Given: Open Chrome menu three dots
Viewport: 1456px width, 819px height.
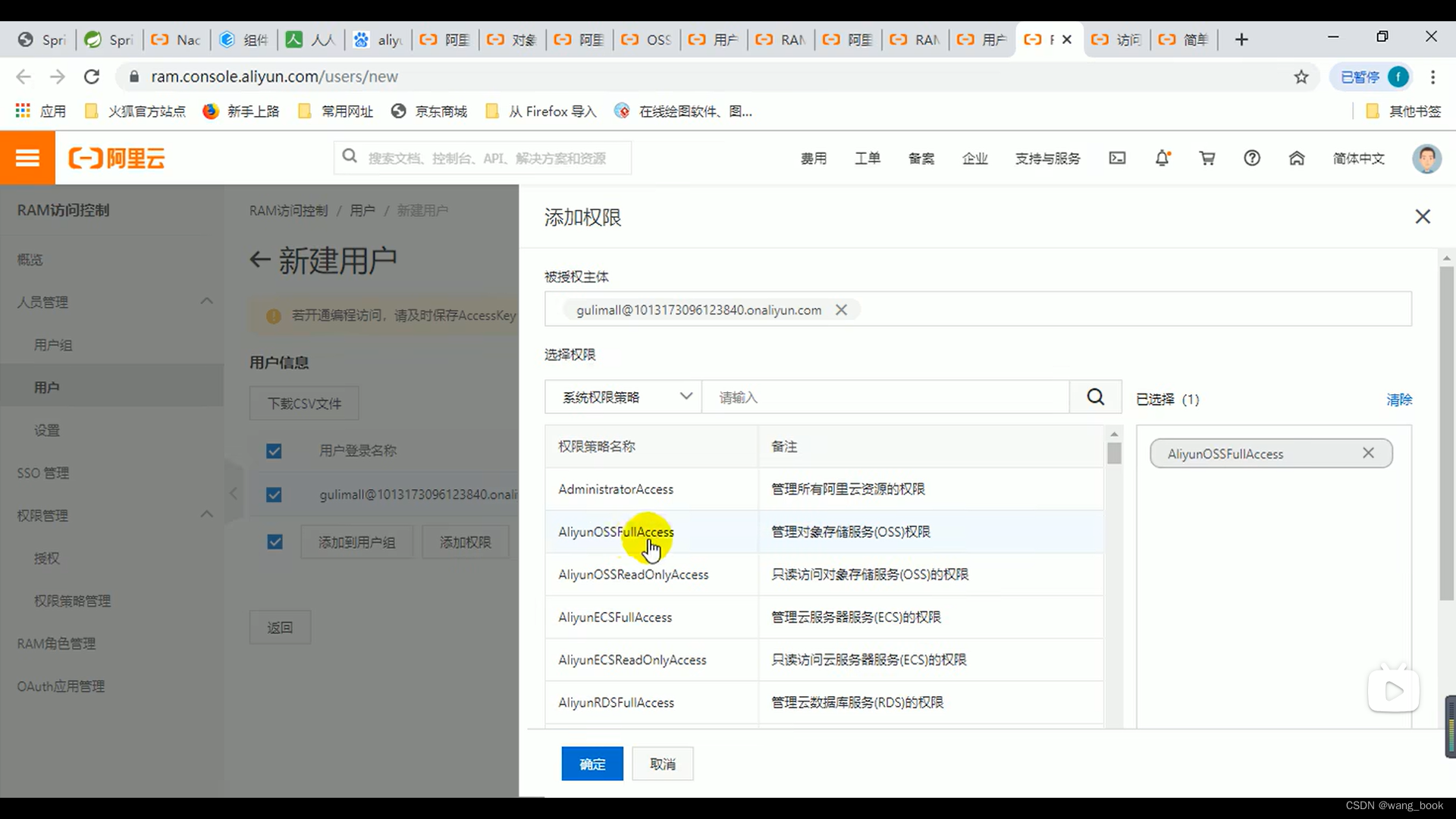Looking at the screenshot, I should tap(1432, 77).
